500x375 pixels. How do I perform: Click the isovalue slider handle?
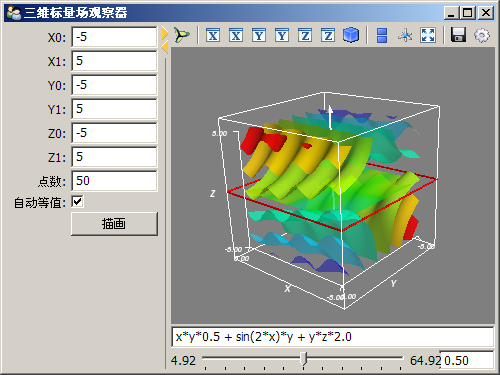[303, 359]
